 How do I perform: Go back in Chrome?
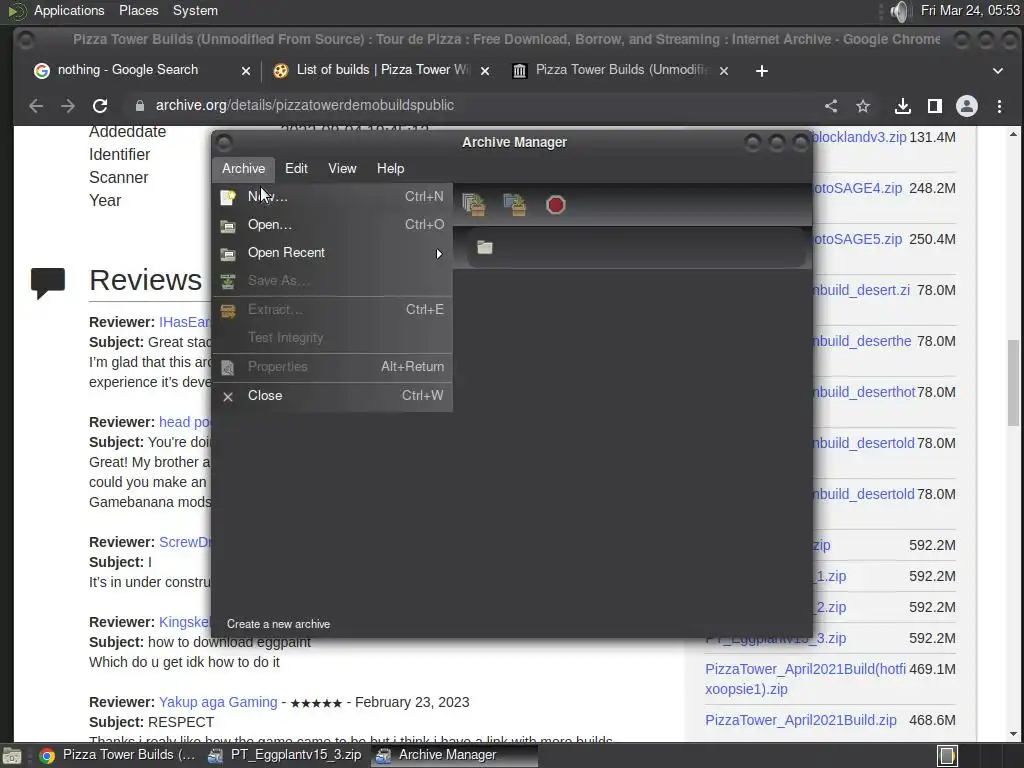point(36,106)
